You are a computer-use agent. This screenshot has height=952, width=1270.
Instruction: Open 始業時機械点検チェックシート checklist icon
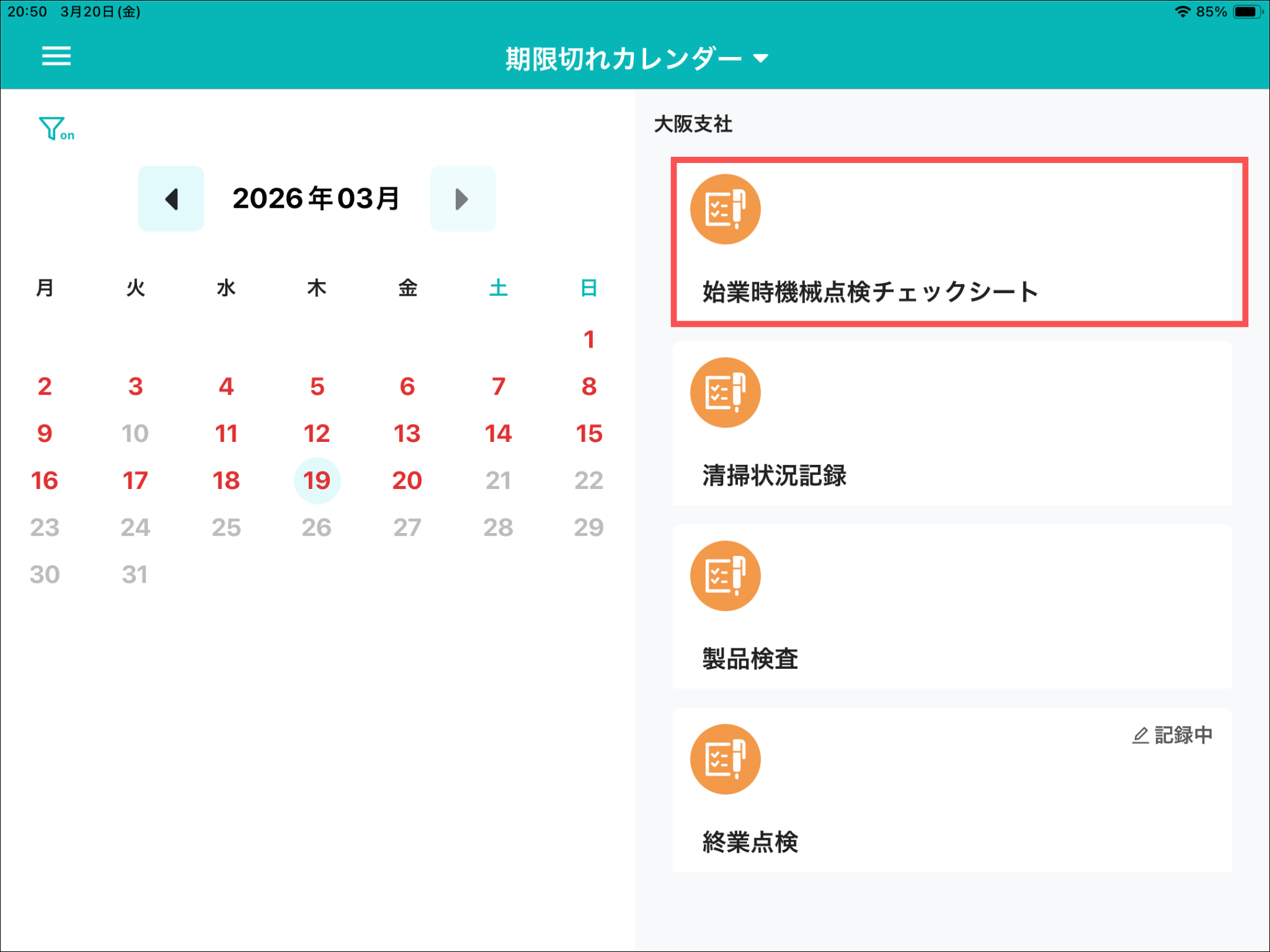(725, 209)
